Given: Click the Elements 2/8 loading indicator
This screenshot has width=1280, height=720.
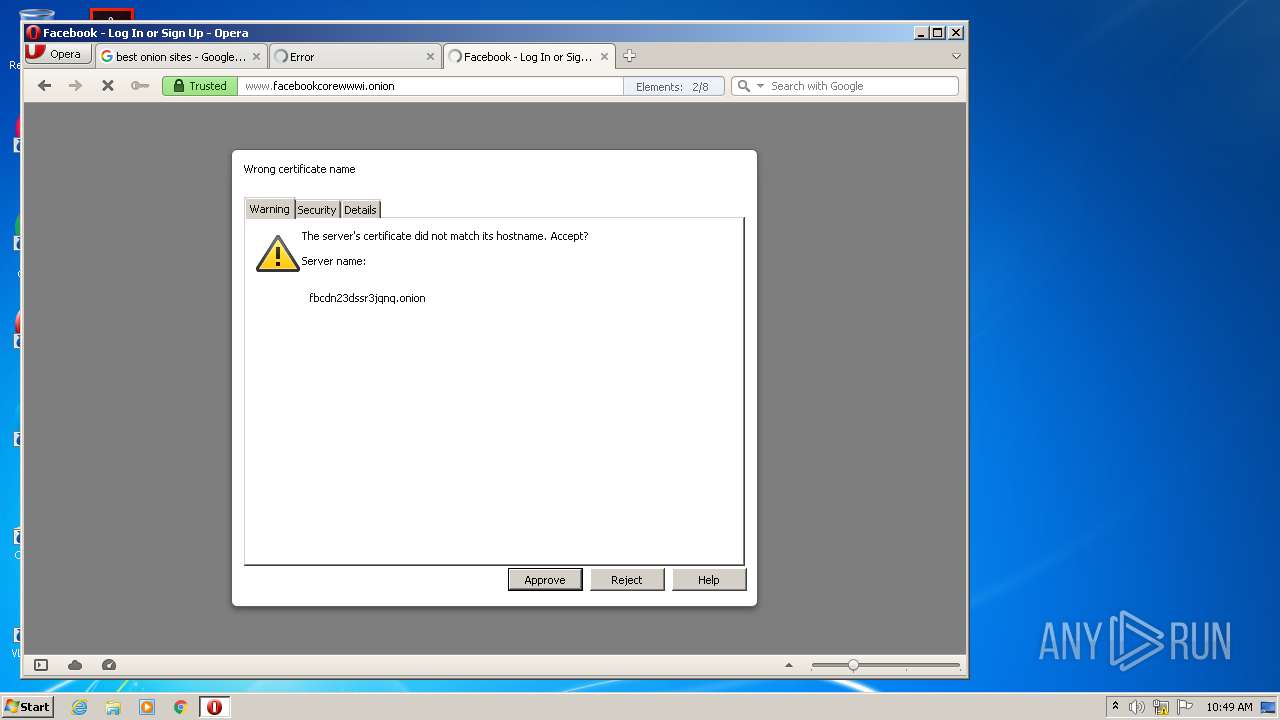Looking at the screenshot, I should click(x=673, y=86).
